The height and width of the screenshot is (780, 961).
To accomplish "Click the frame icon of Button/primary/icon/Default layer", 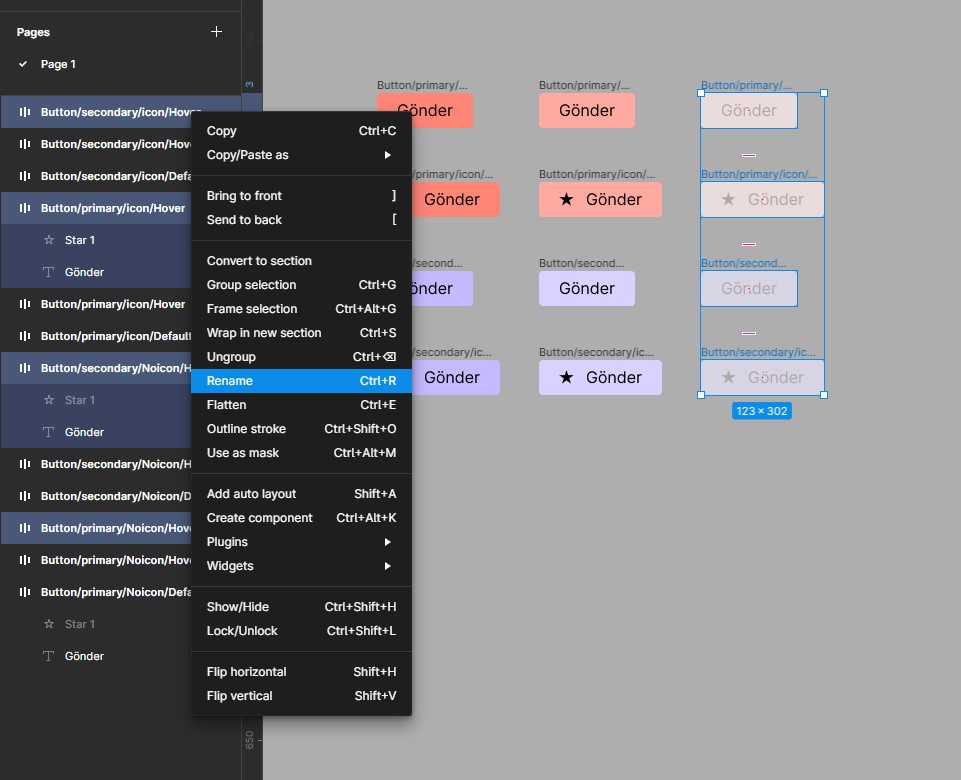I will click(25, 336).
